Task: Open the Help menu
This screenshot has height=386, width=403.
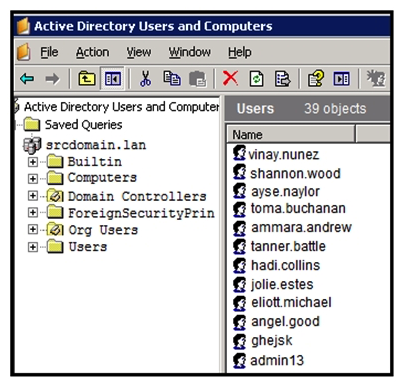Action: 240,52
